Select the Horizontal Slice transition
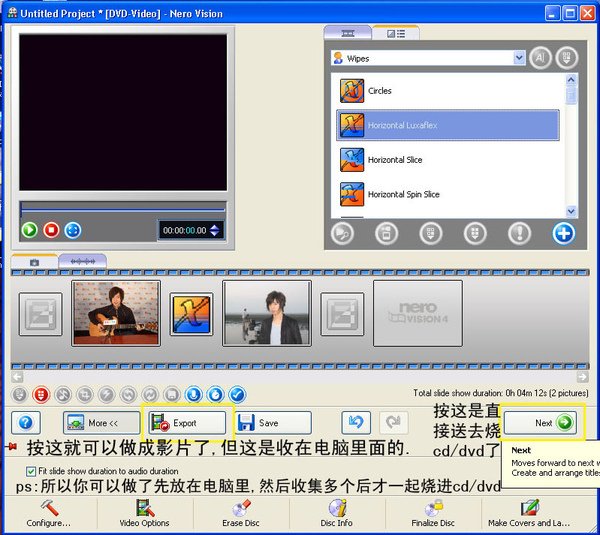Viewport: 600px width, 535px height. pyautogui.click(x=448, y=160)
